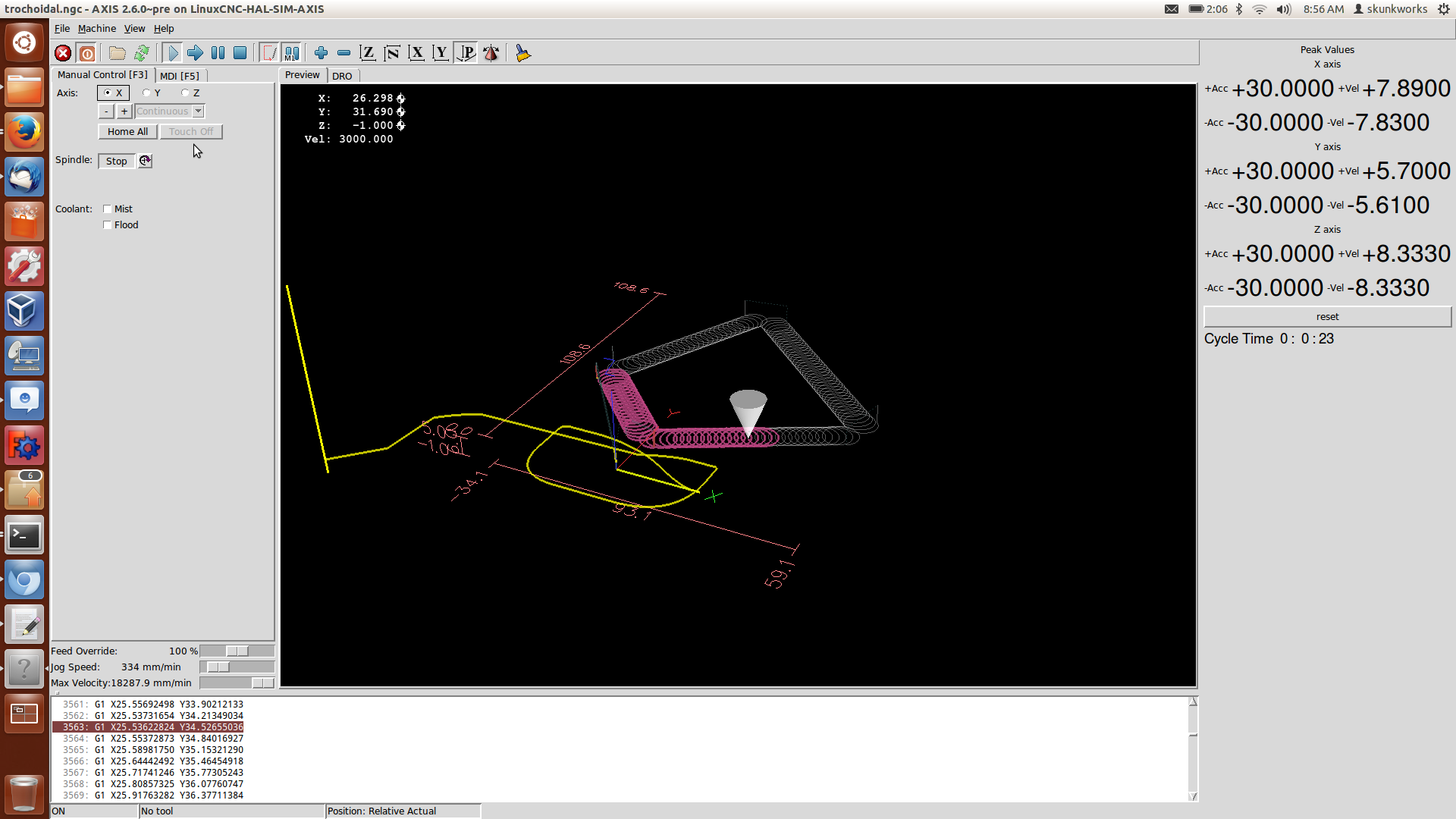Screen dimensions: 1456x819
Task: Pause program execution
Action: coord(218,53)
